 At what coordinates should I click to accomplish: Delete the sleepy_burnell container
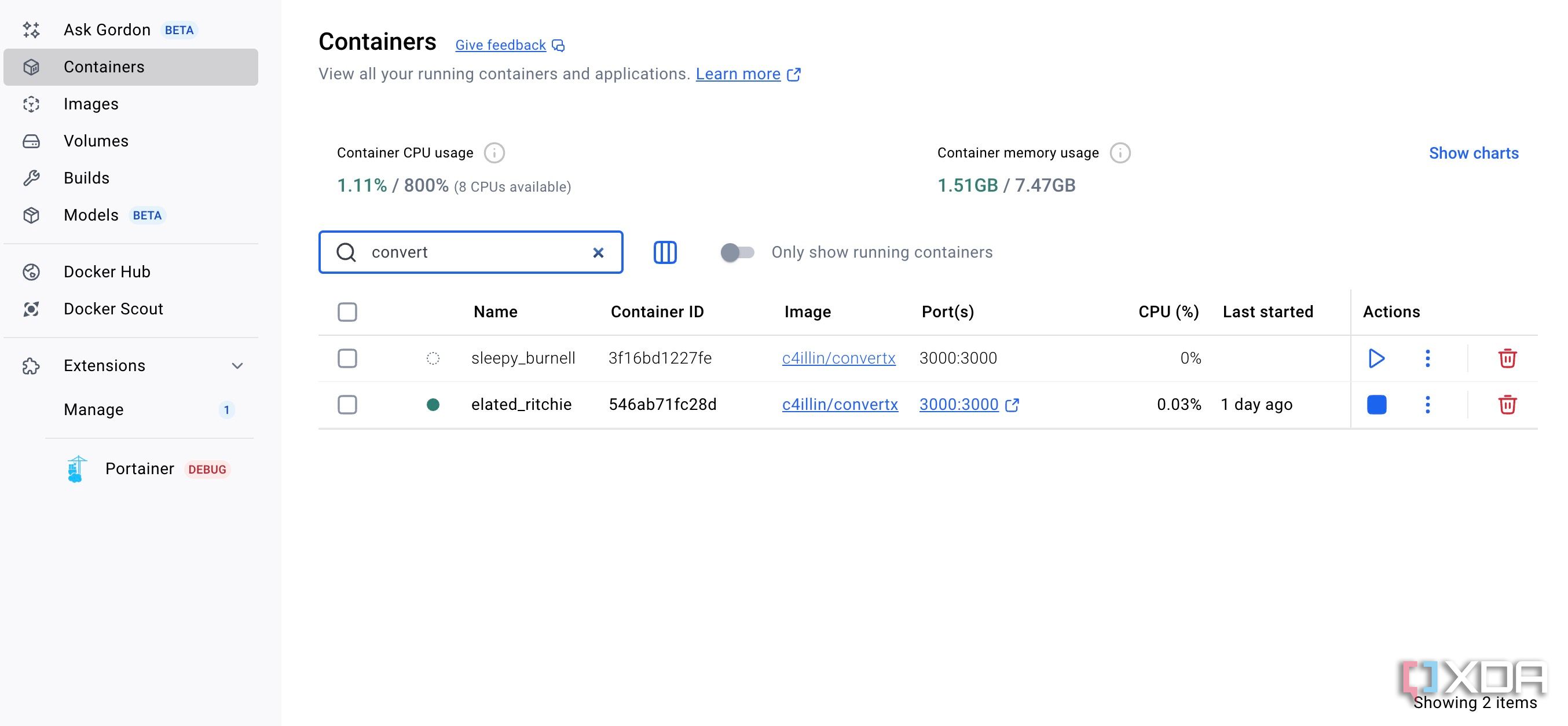click(1507, 358)
